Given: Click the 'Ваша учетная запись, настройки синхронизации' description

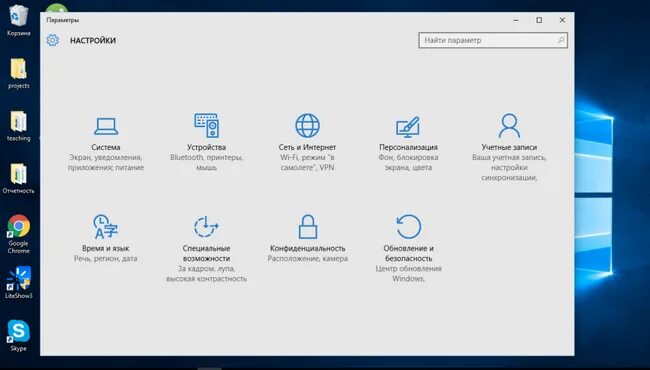Looking at the screenshot, I should pyautogui.click(x=509, y=167).
